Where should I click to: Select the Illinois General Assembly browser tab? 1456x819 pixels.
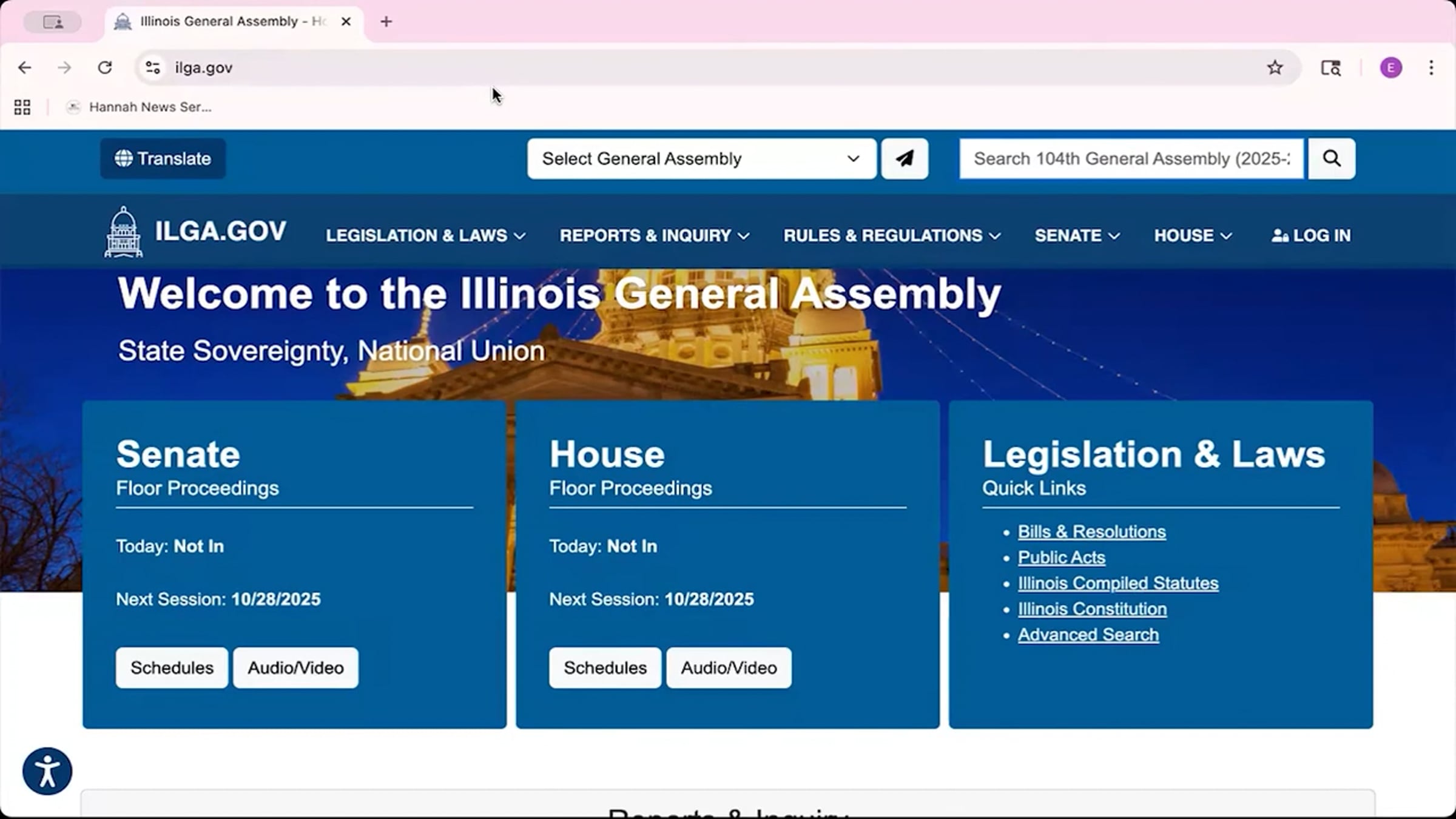tap(233, 22)
